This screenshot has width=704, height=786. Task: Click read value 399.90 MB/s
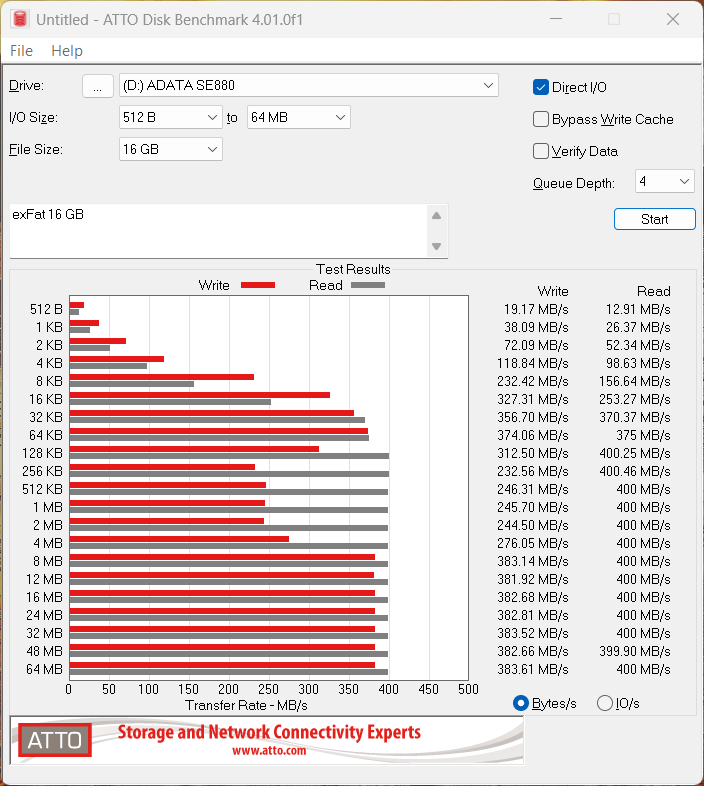pos(635,651)
